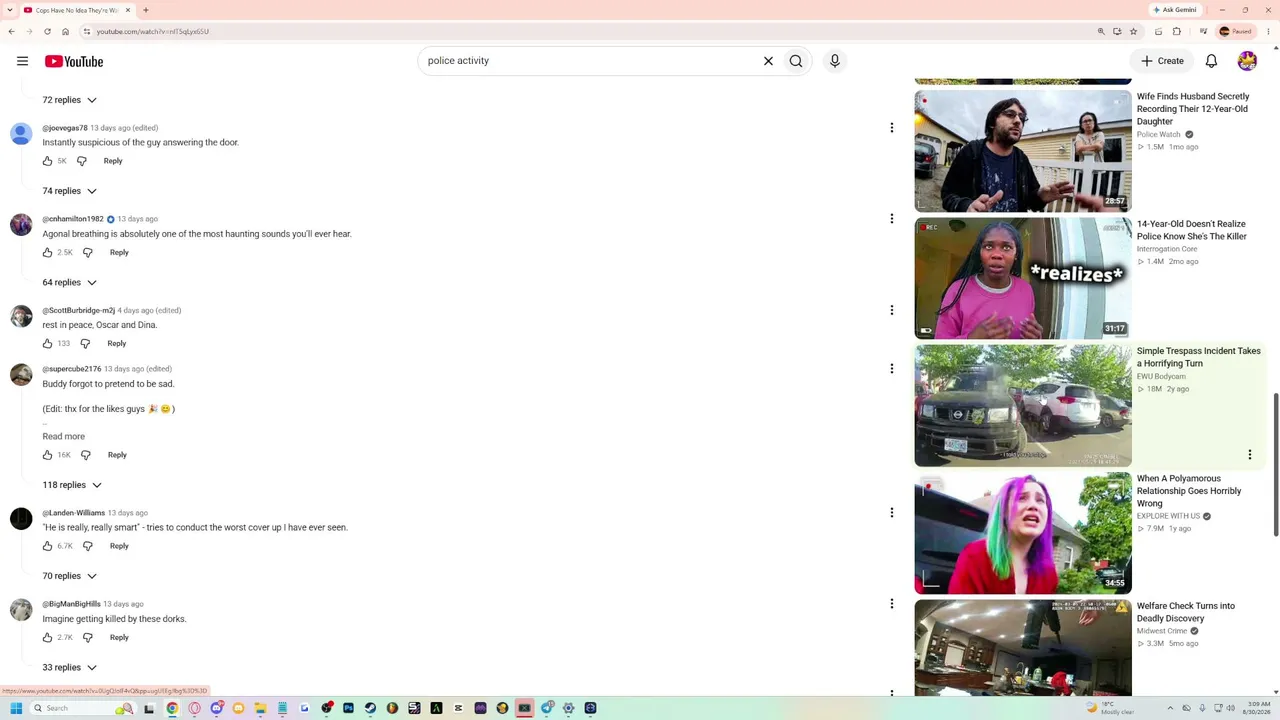Open options menu for @supercube2176 comment
Screen dimensions: 1280x720
click(892, 369)
